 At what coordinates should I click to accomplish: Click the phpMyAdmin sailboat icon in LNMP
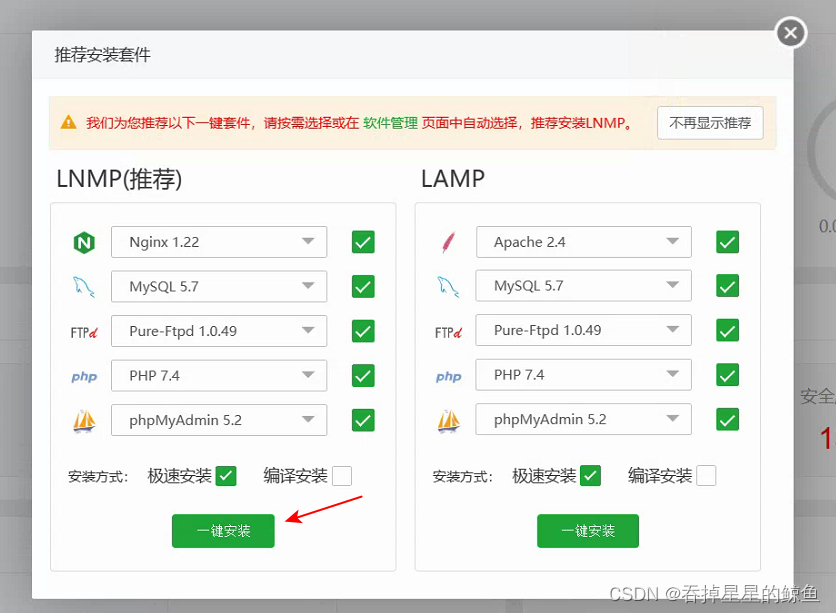point(84,421)
